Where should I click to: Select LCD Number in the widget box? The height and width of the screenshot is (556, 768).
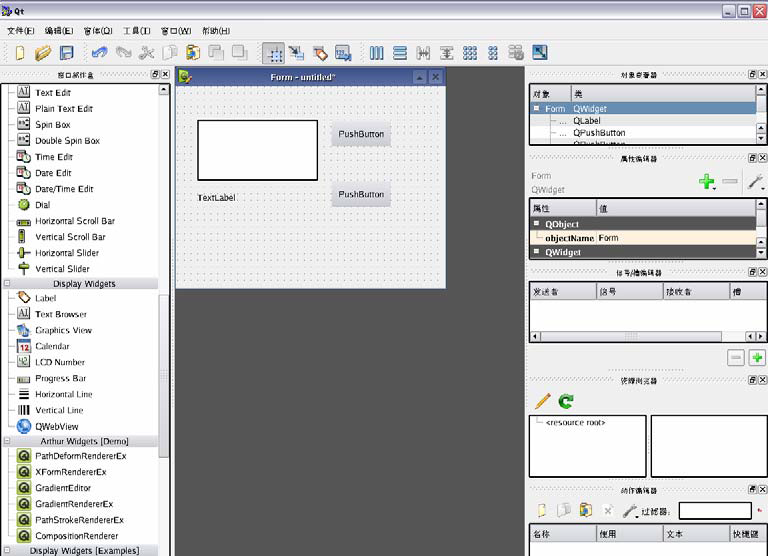click(x=60, y=362)
